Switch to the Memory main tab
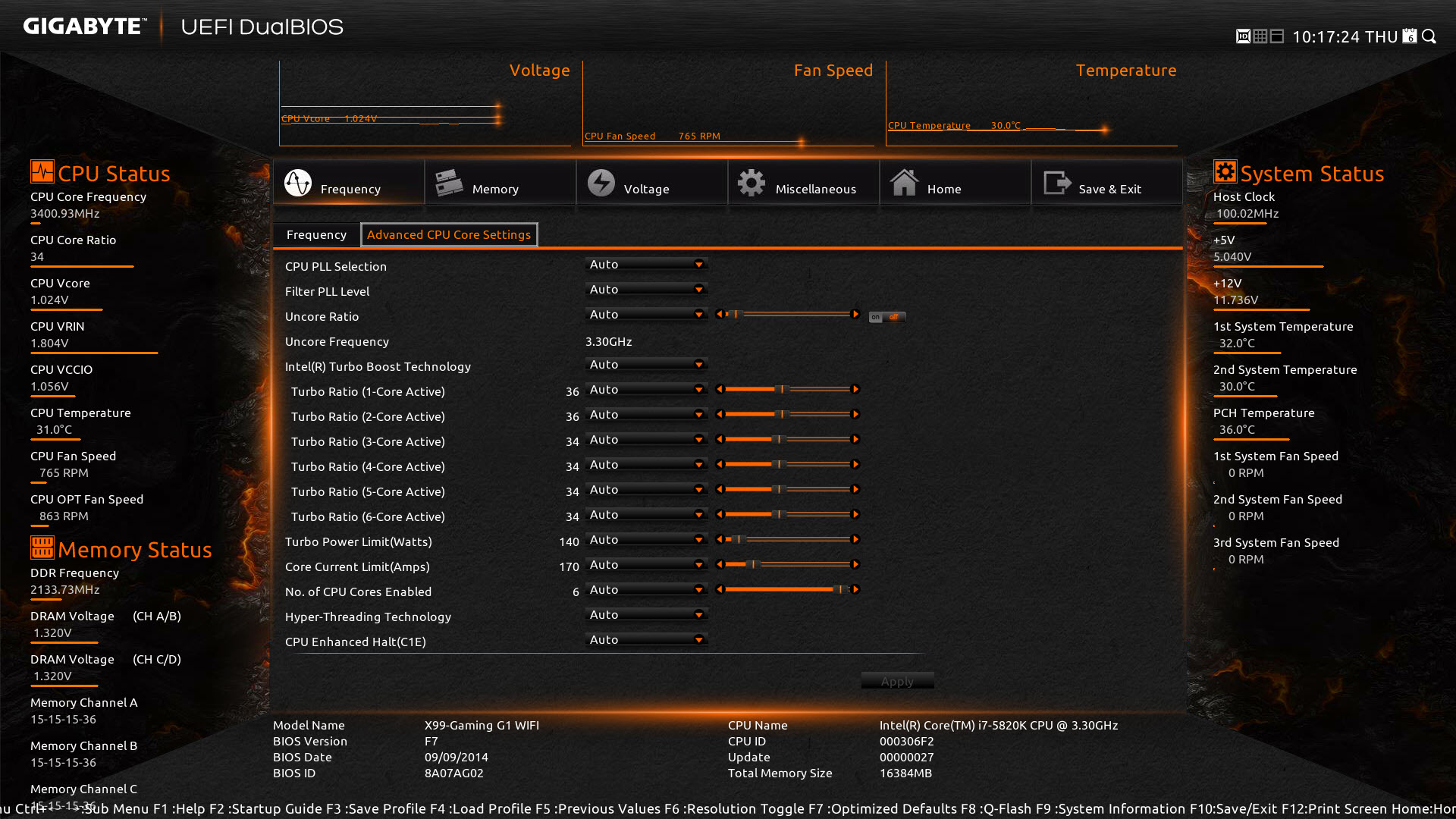Viewport: 1456px width, 819px height. coord(500,182)
